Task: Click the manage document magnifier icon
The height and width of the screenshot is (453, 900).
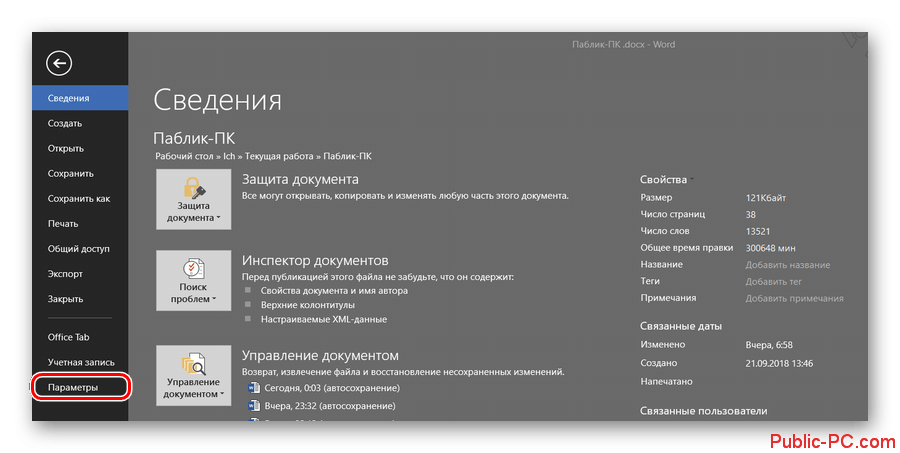Action: coord(193,364)
